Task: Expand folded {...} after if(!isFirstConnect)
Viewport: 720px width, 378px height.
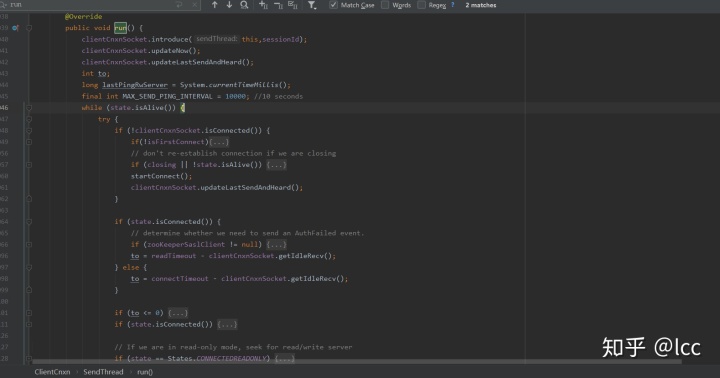Action: pos(219,142)
